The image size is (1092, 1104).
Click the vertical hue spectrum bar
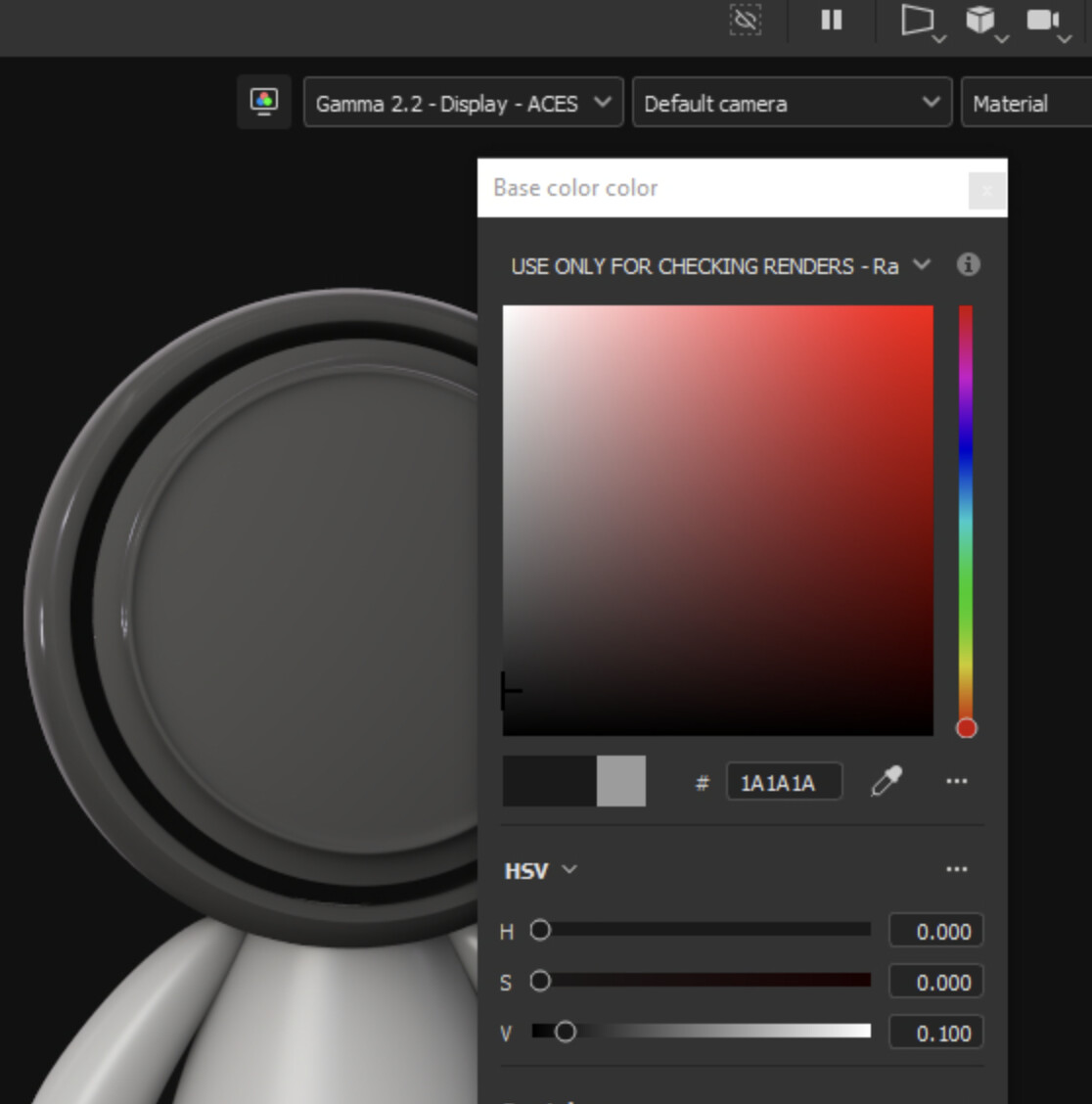966,519
